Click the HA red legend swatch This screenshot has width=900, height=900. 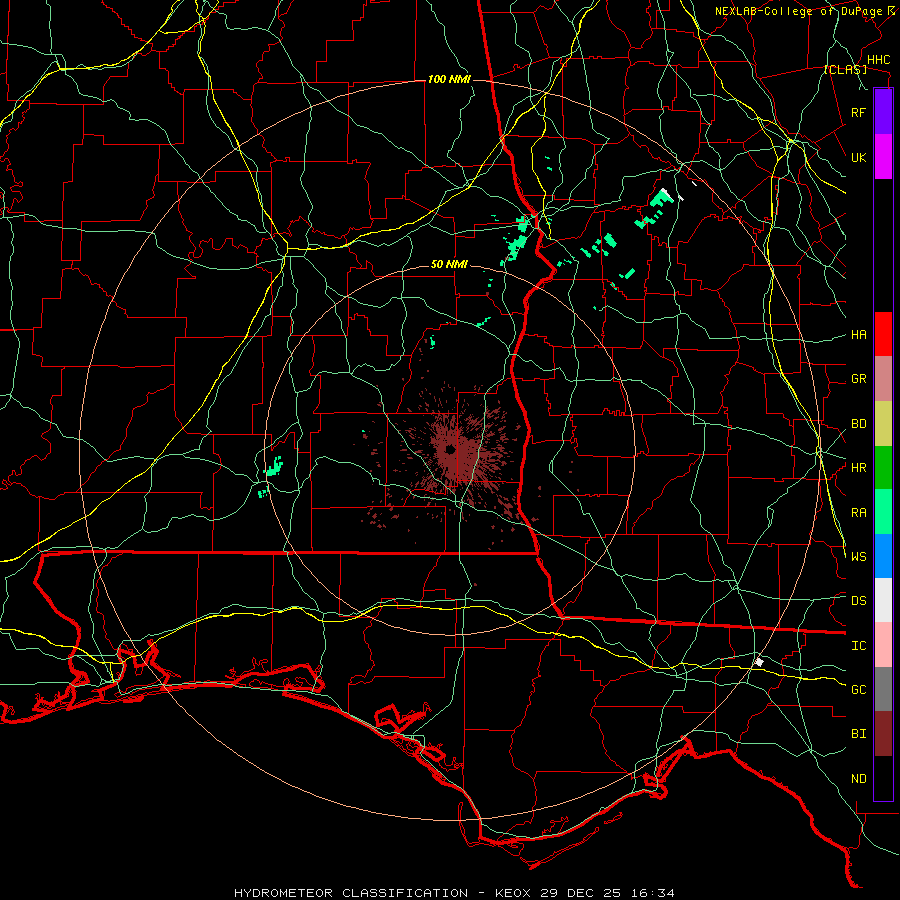(x=883, y=334)
